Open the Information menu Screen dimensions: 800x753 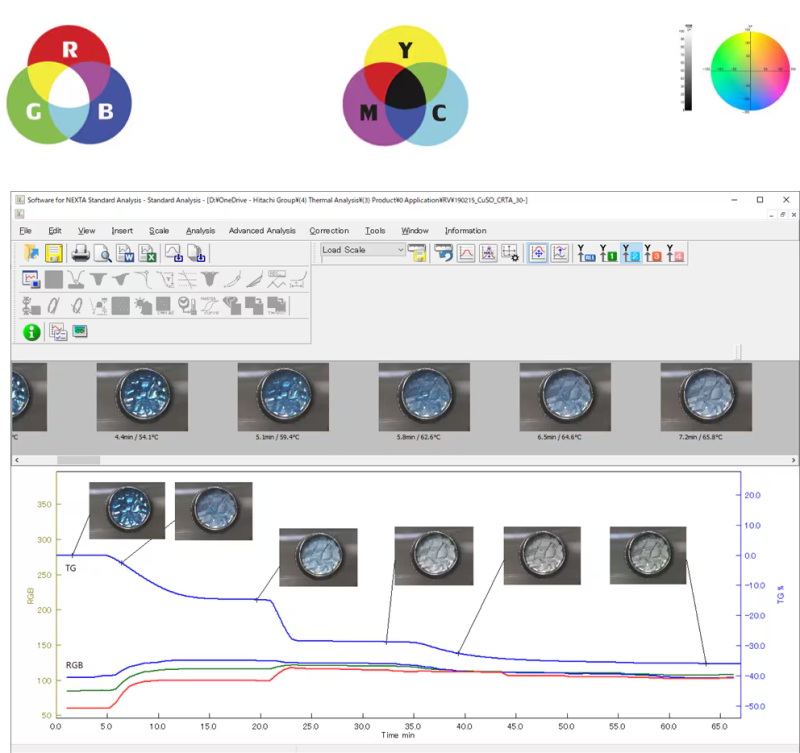click(465, 231)
